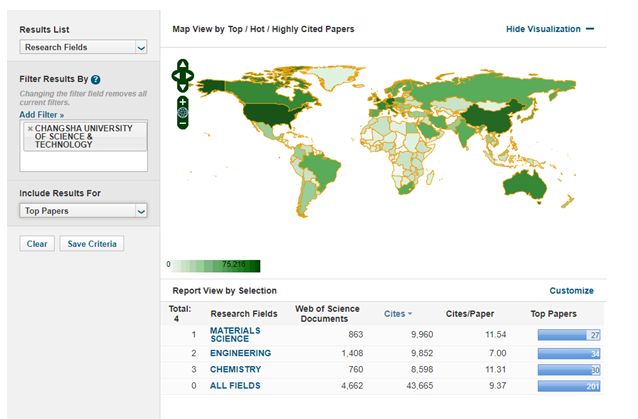The width and height of the screenshot is (638, 419).
Task: Click the 863 documents value
Action: tap(356, 334)
